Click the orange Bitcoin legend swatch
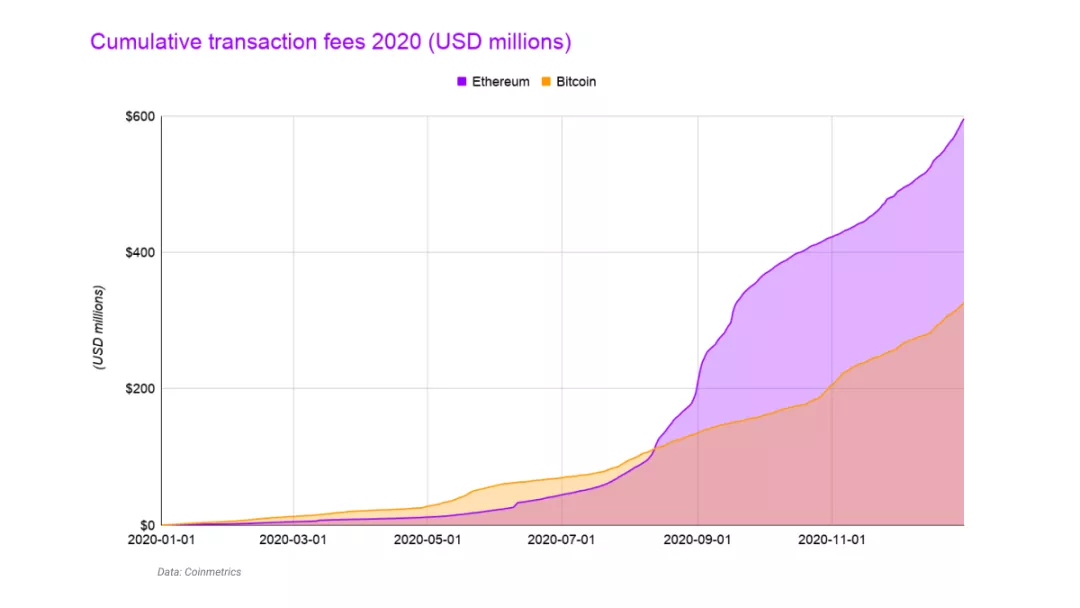Image resolution: width=1080 pixels, height=608 pixels. 546,81
